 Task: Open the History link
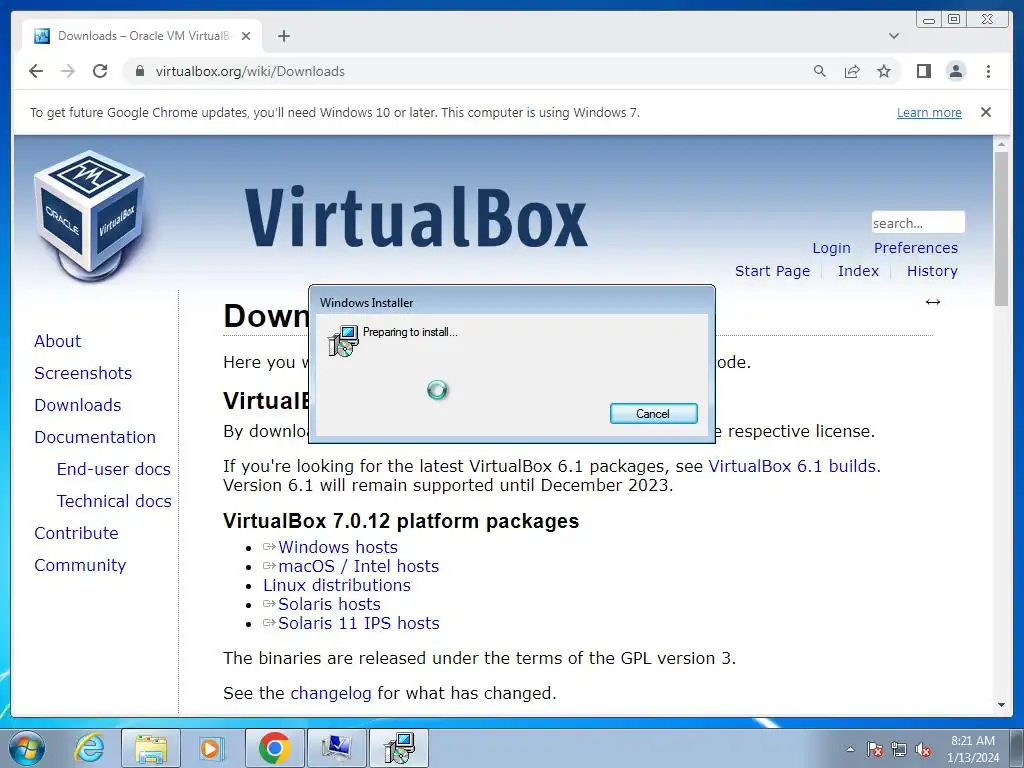(x=932, y=271)
